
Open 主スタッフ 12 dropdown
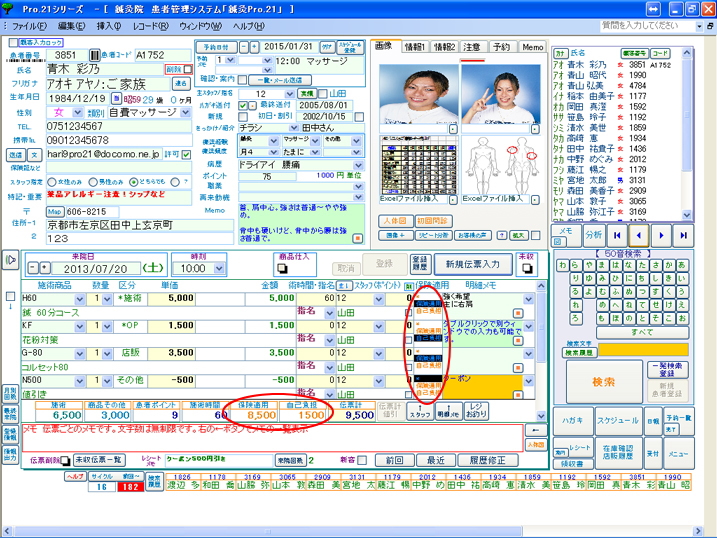pos(289,94)
